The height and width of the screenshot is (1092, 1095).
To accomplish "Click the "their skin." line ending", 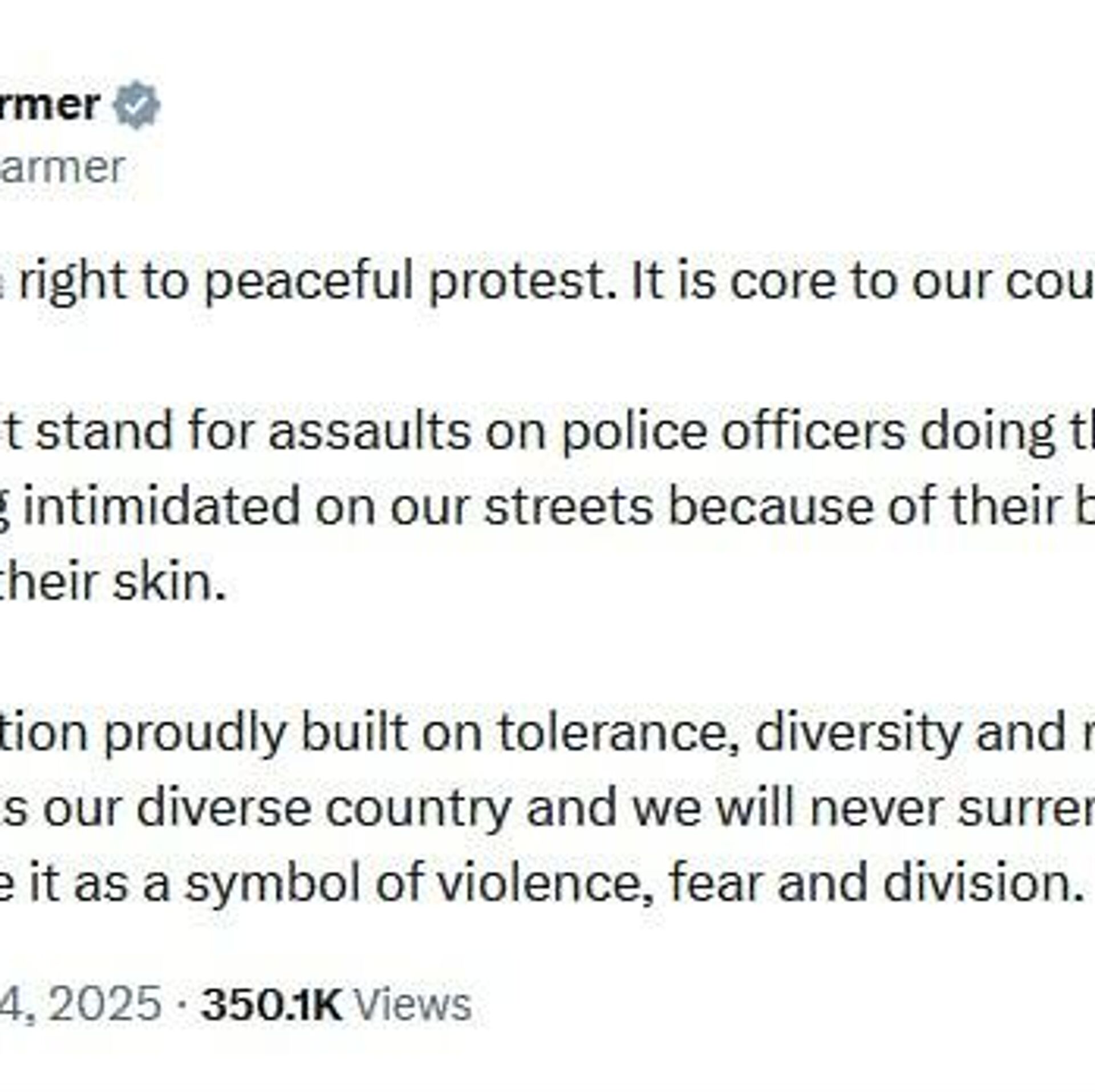I will point(114,583).
